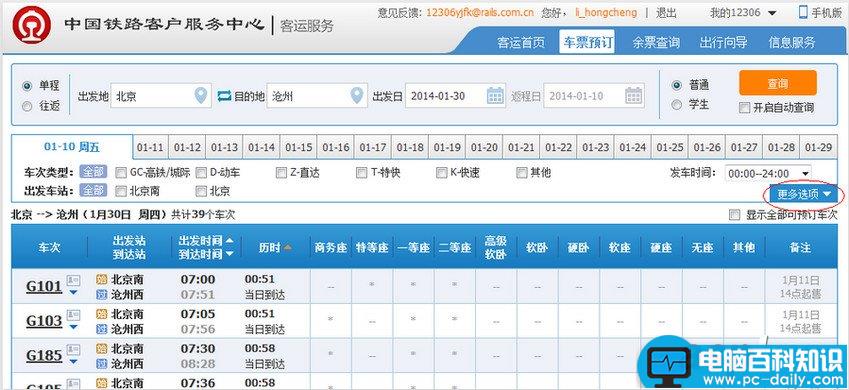
Task: Open the departure date calendar icon
Action: pos(495,96)
